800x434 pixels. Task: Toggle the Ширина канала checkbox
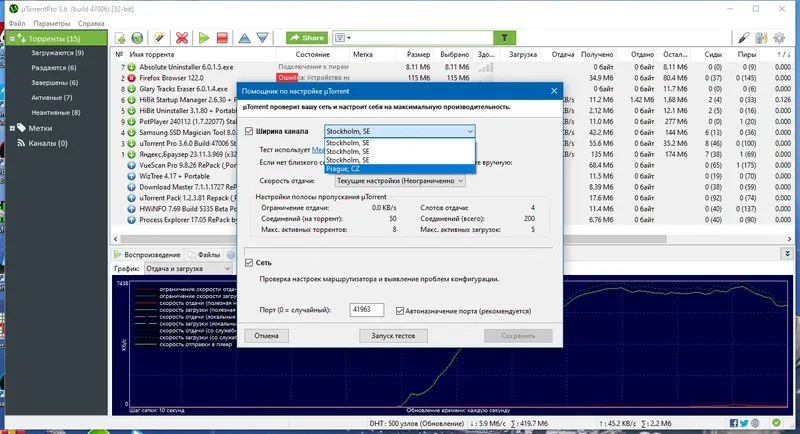tap(249, 131)
